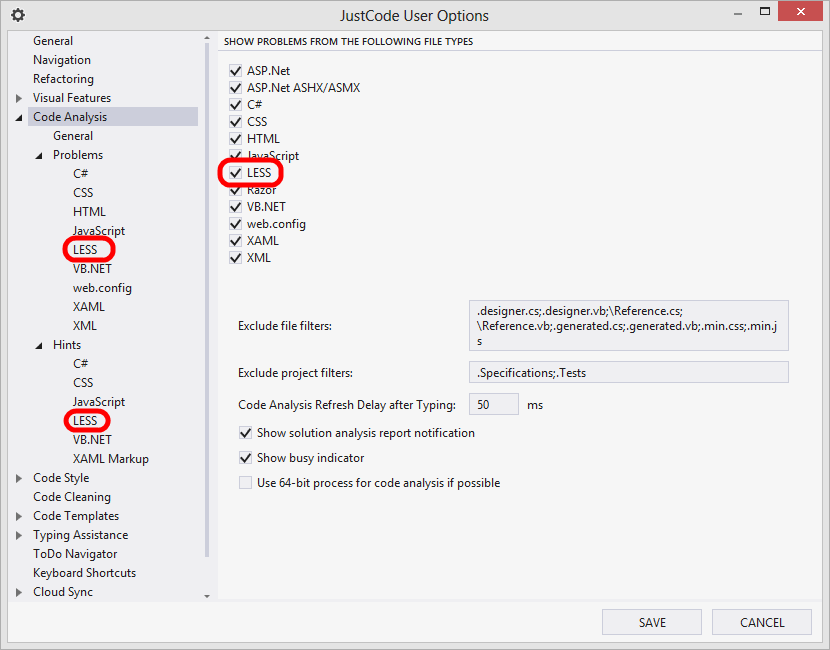Select HTML under Problems
The height and width of the screenshot is (650, 830).
tap(89, 212)
